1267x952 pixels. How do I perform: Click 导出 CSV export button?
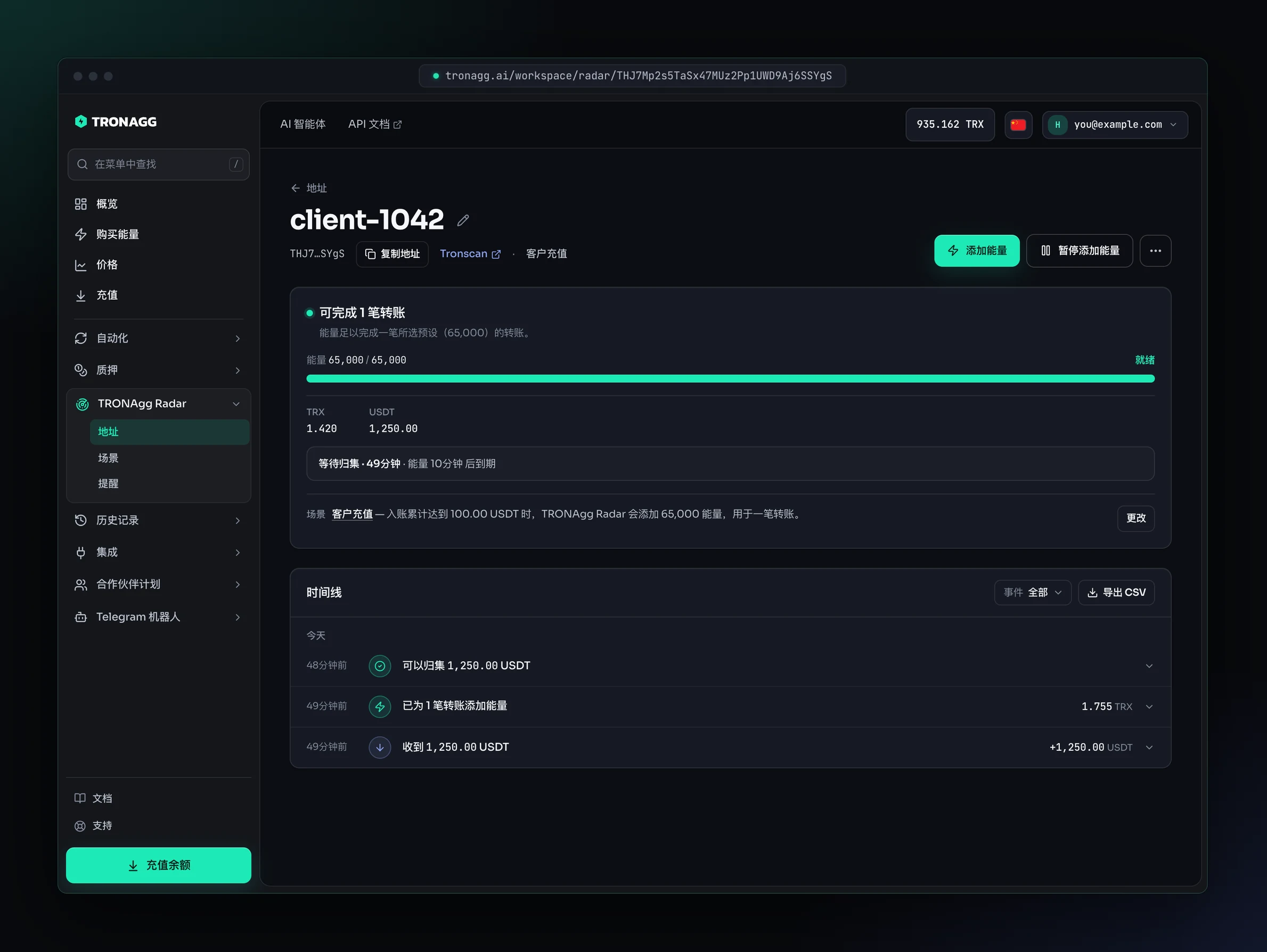point(1116,592)
